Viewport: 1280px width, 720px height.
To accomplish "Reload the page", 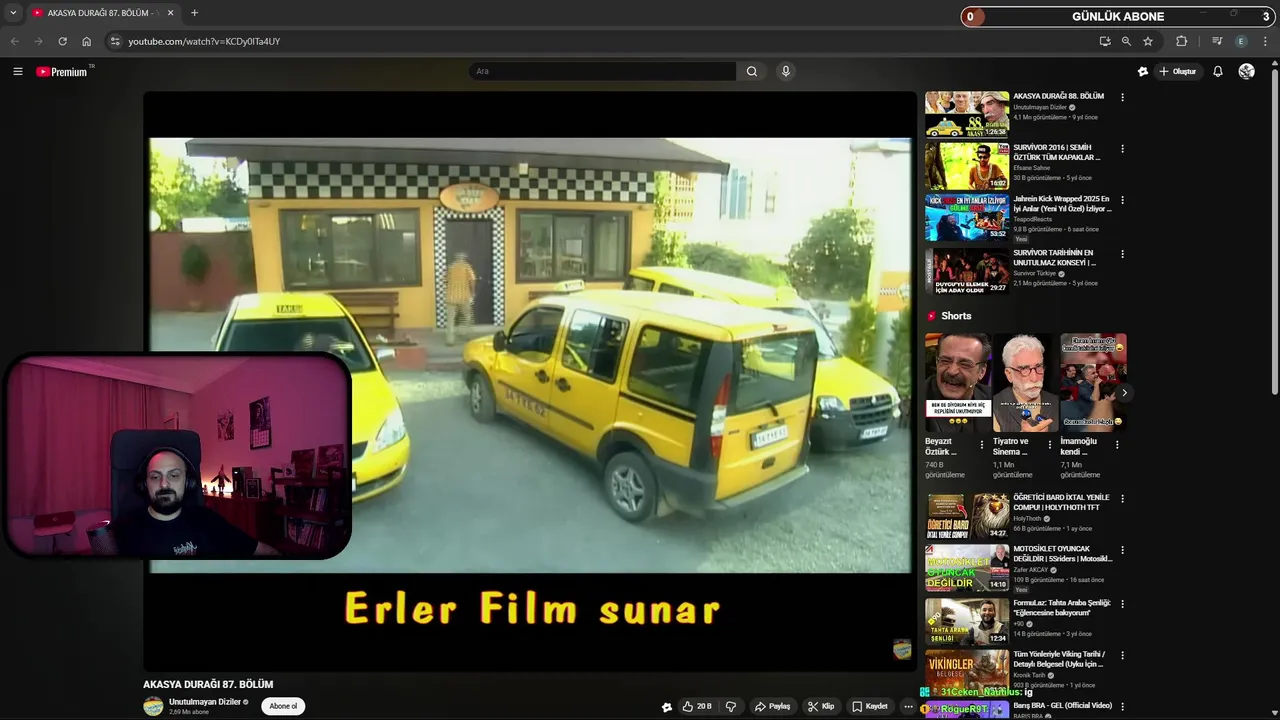I will [x=62, y=41].
